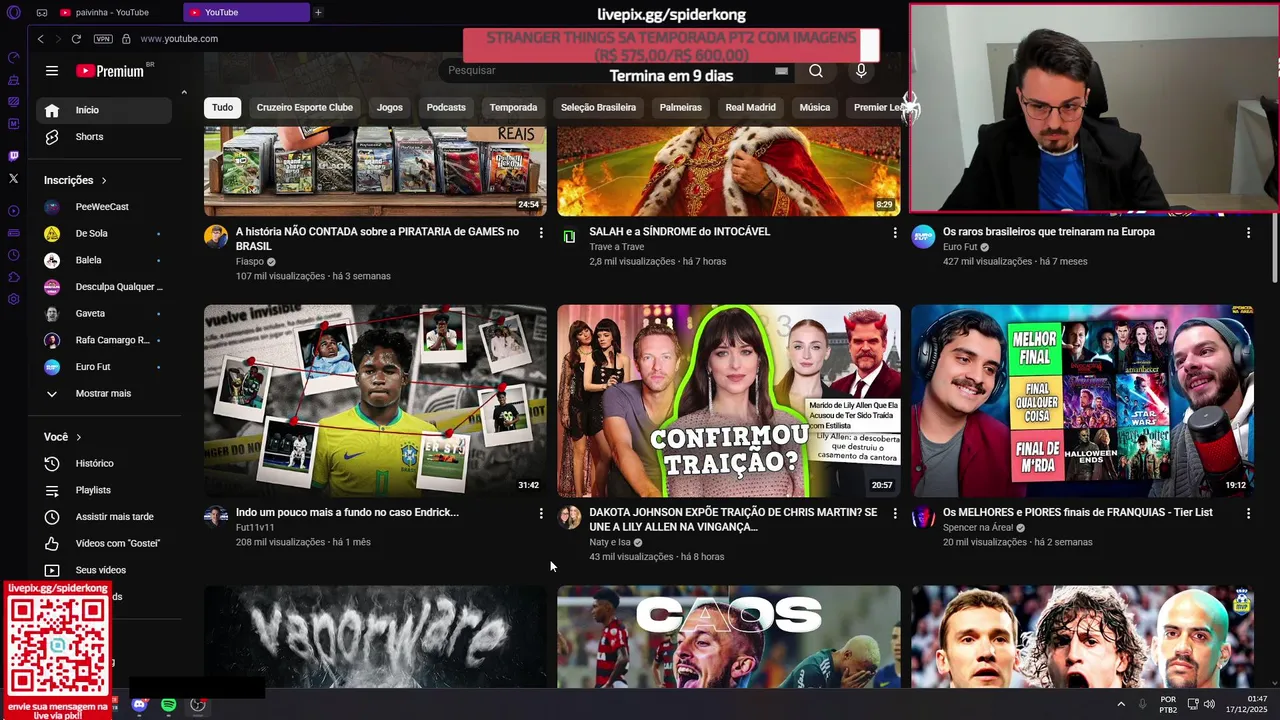Click the www.youtube.com address bar

179,39
